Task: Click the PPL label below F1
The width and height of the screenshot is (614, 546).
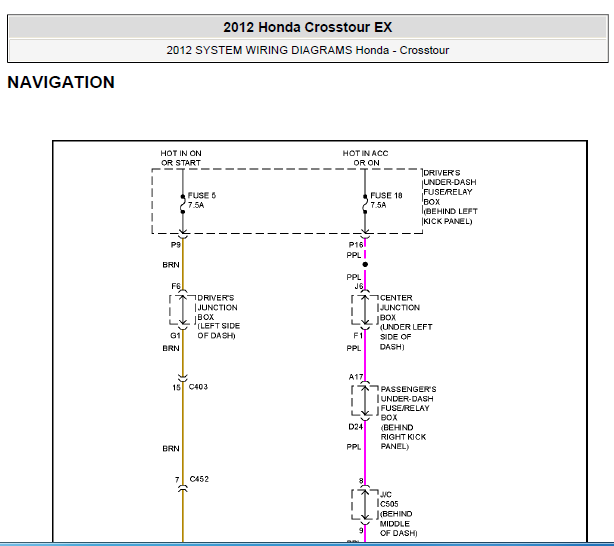Action: [x=354, y=348]
